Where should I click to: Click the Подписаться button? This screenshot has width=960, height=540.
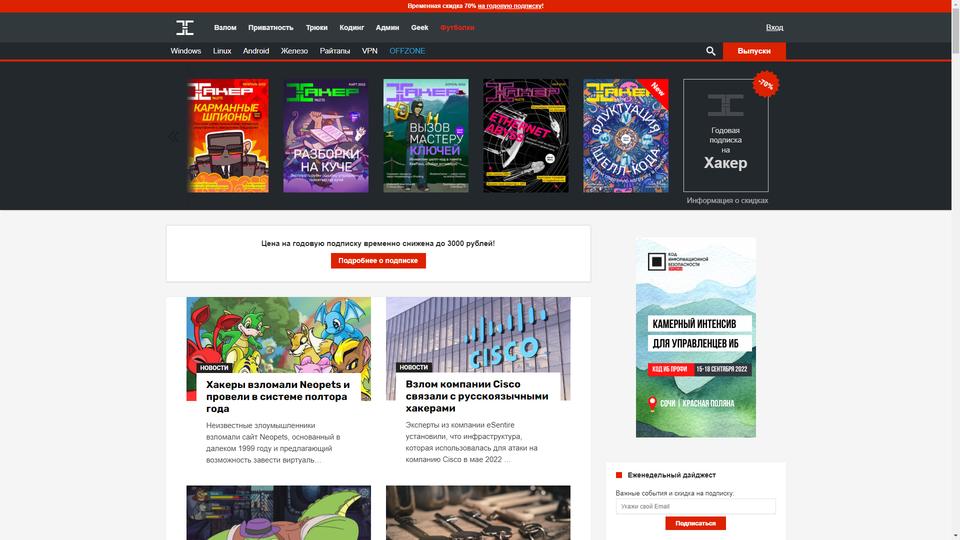coord(696,523)
